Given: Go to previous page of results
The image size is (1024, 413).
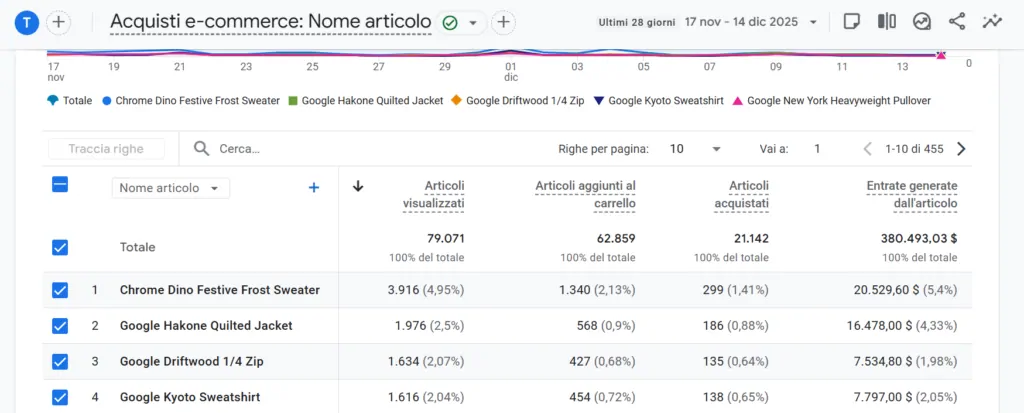Looking at the screenshot, I should click(x=867, y=149).
